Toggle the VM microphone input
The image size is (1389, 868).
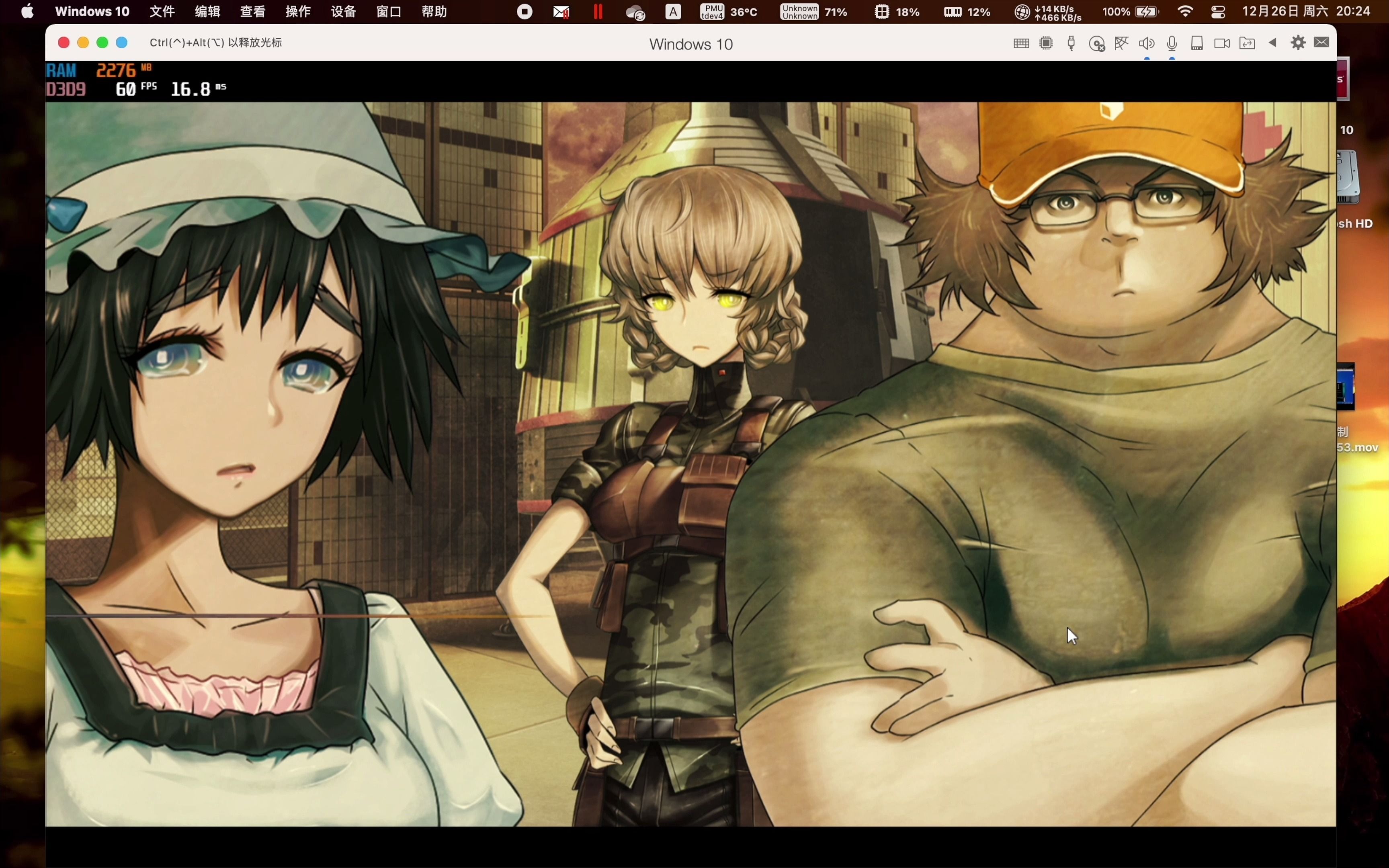pyautogui.click(x=1172, y=43)
